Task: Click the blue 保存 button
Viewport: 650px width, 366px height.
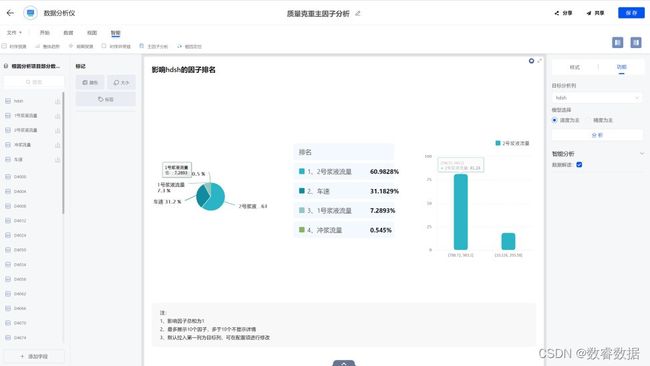Action: [x=631, y=13]
